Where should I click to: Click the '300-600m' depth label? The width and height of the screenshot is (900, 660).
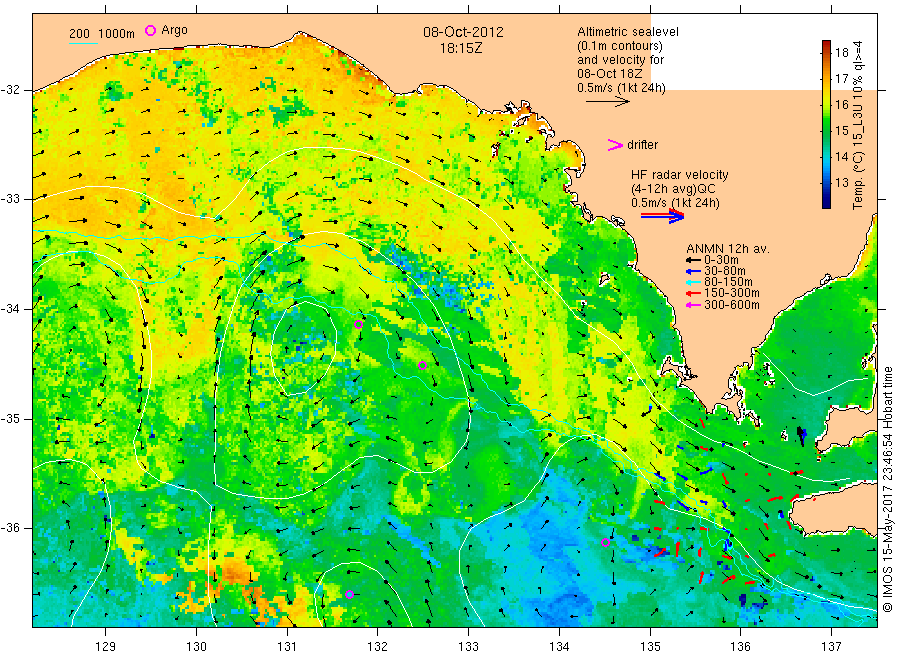pyautogui.click(x=732, y=305)
